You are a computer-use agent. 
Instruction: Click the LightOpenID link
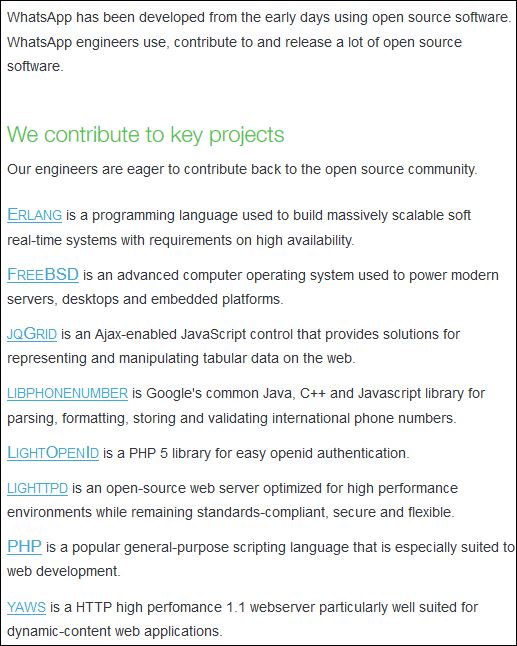(53, 452)
